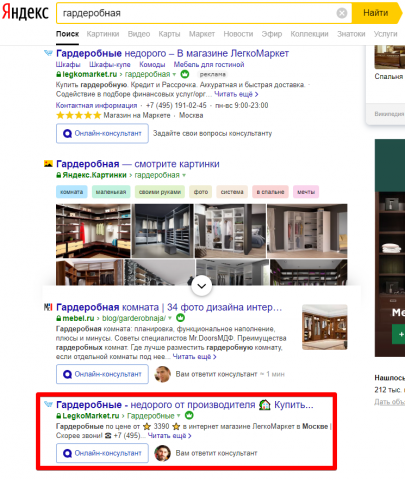Click the bearded consultant avatar in LegkoMarket.ru result
Viewport: 405px width, 480px height.
[x=163, y=453]
